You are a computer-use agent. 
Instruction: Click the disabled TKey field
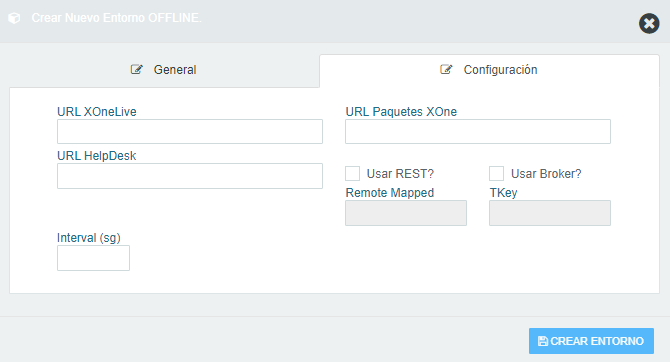click(x=550, y=213)
